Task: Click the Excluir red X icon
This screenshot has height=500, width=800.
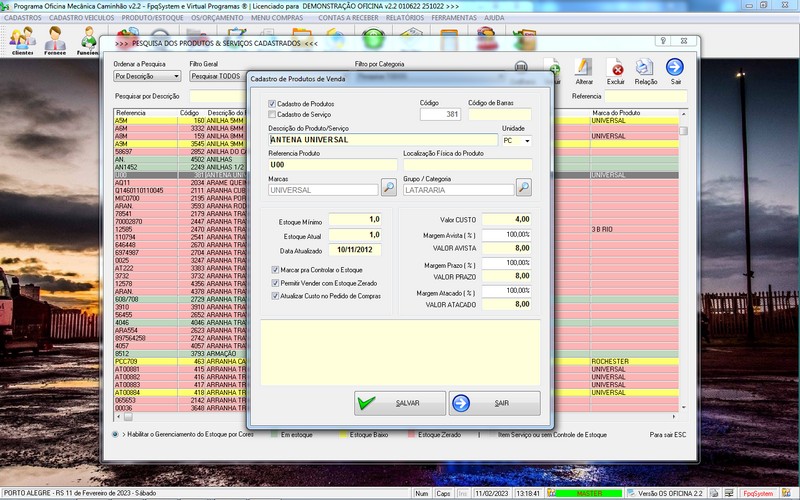Action: 616,71
